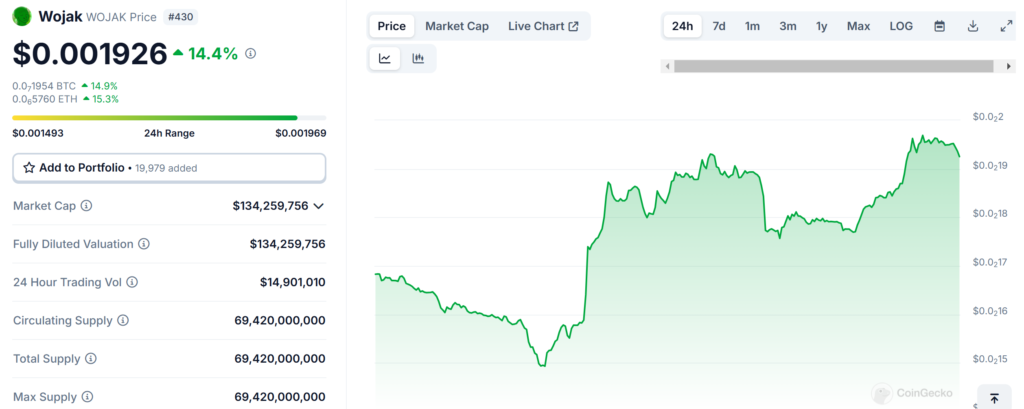Image resolution: width=1024 pixels, height=409 pixels.
Task: Expand the chart to fullscreen
Action: pos(1006,26)
